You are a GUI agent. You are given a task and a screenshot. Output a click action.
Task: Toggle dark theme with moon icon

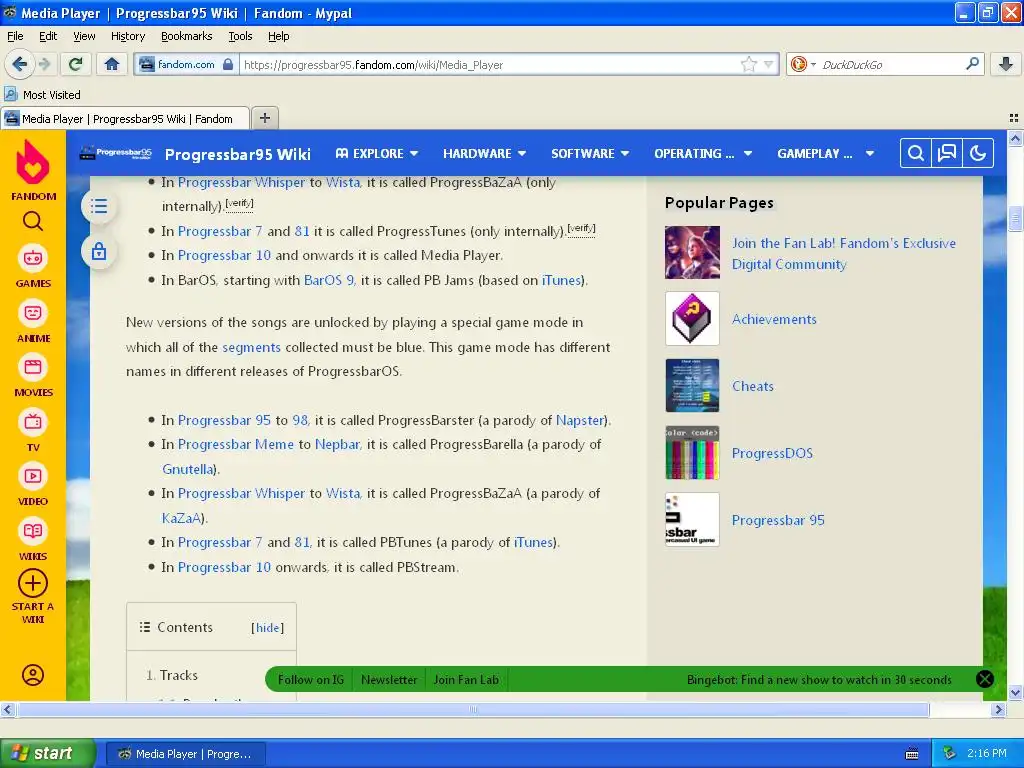978,153
